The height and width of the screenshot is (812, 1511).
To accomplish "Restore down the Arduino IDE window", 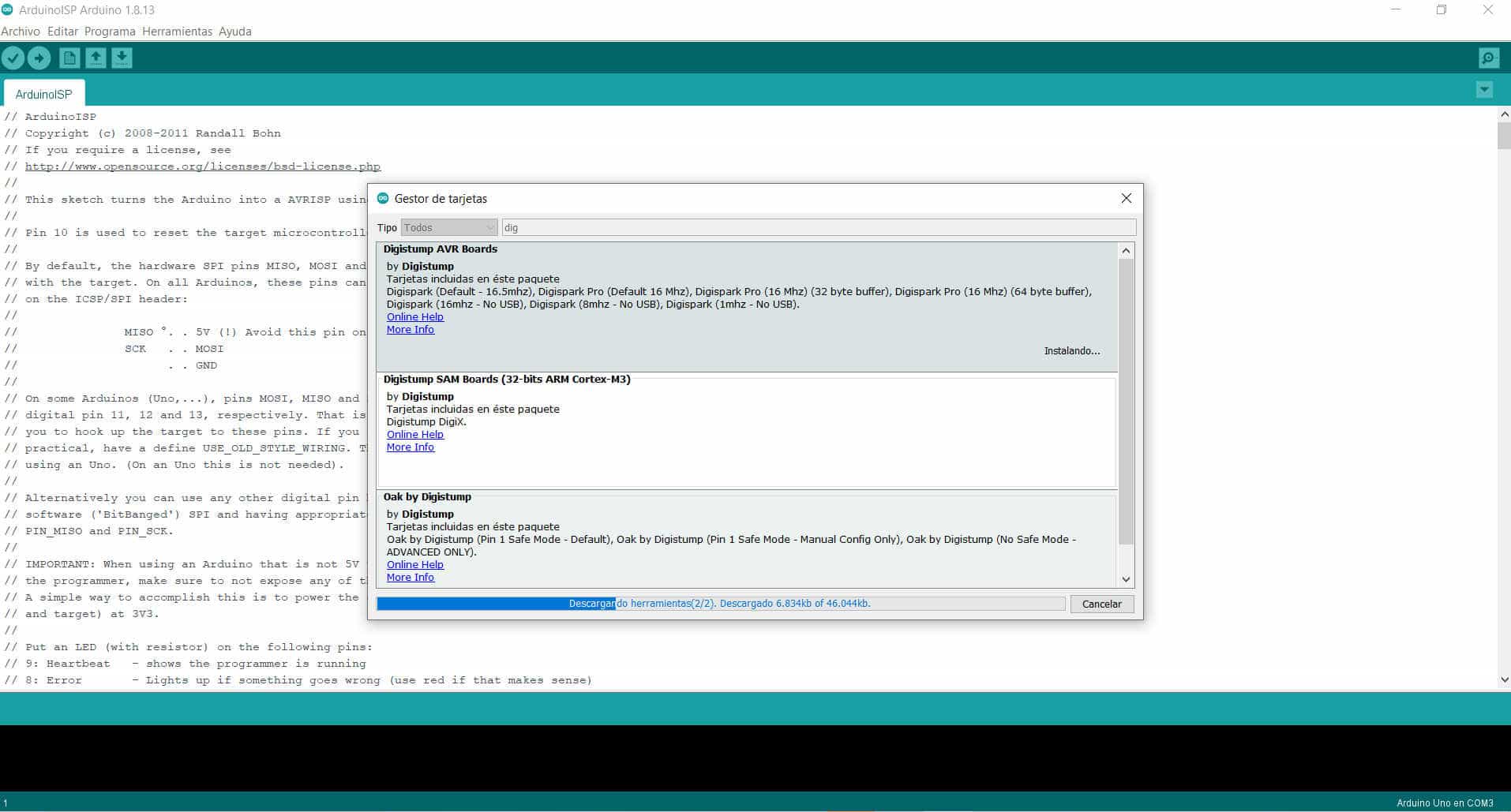I will click(1442, 10).
